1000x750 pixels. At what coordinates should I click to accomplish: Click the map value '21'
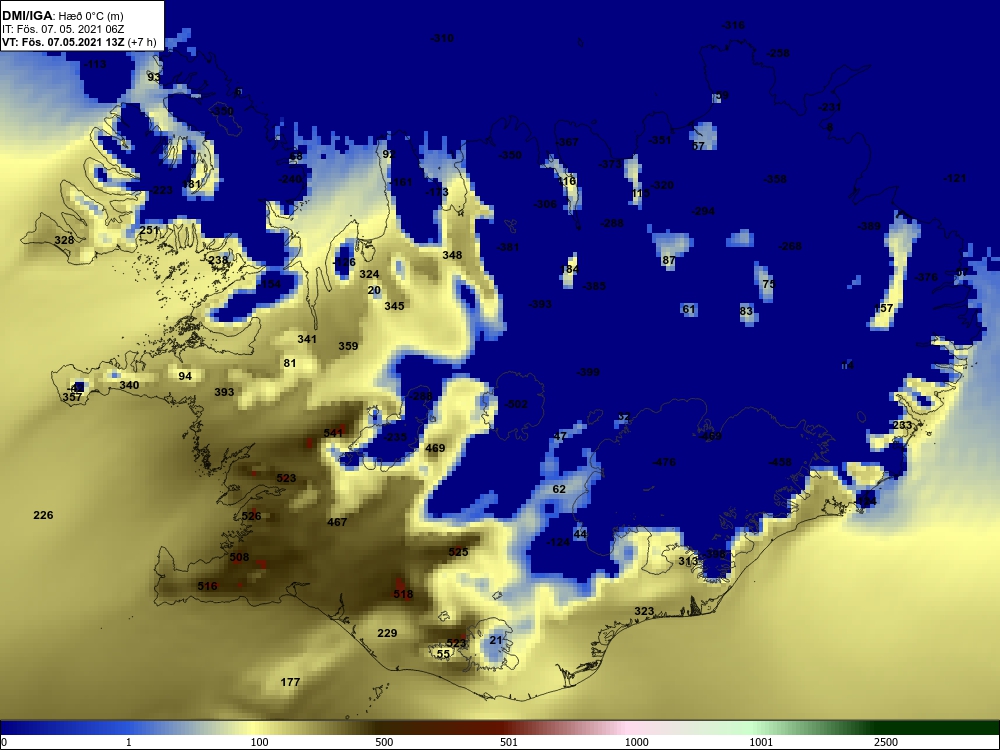(496, 640)
